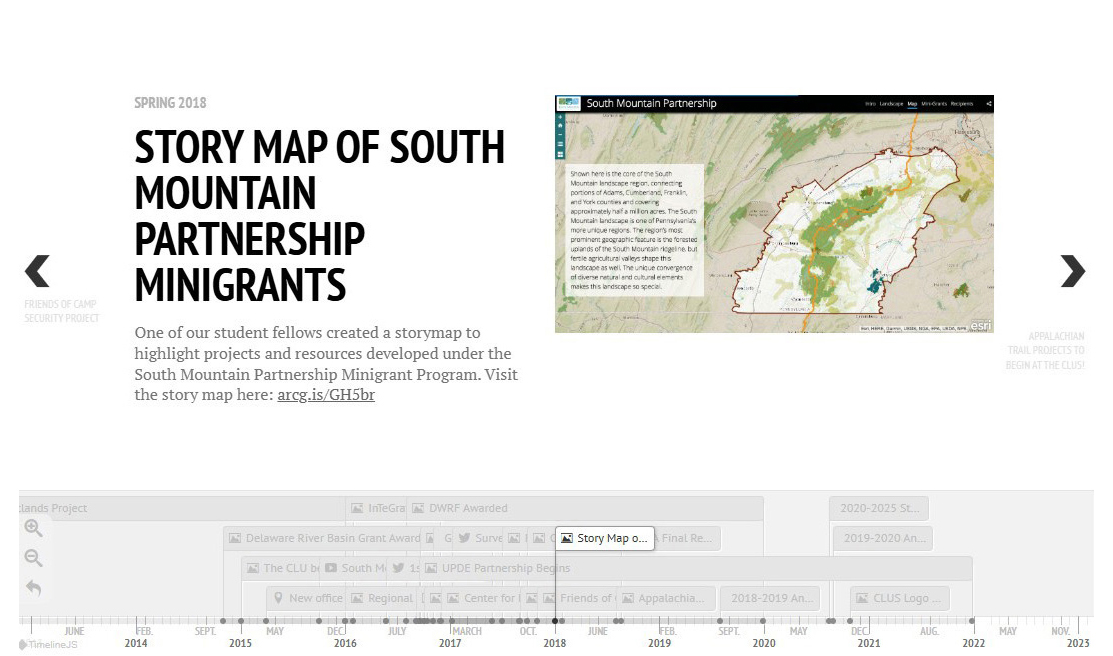Screen dimensions: 1113x656
Task: Click the South Mountain Partnership map image
Action: [x=774, y=214]
